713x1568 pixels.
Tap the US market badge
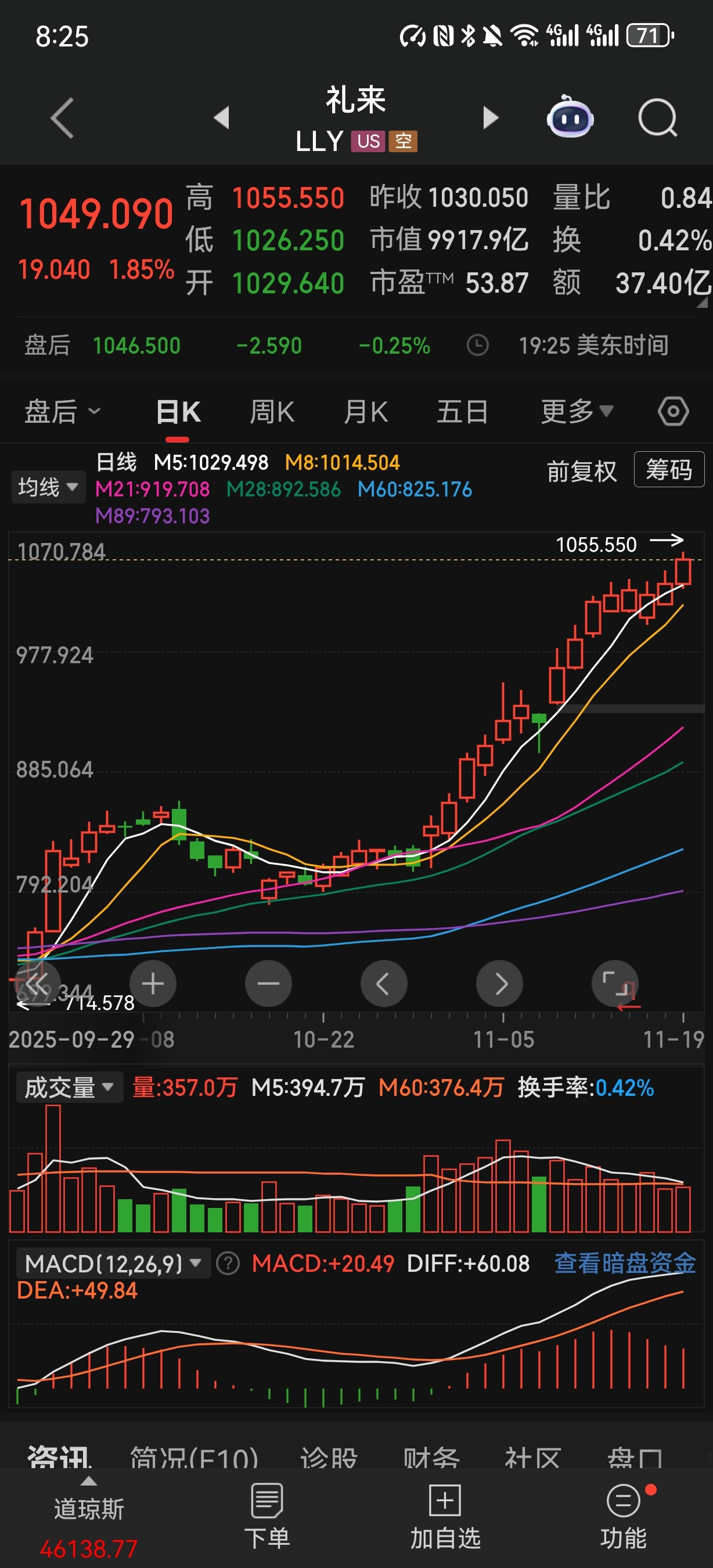pyautogui.click(x=368, y=141)
